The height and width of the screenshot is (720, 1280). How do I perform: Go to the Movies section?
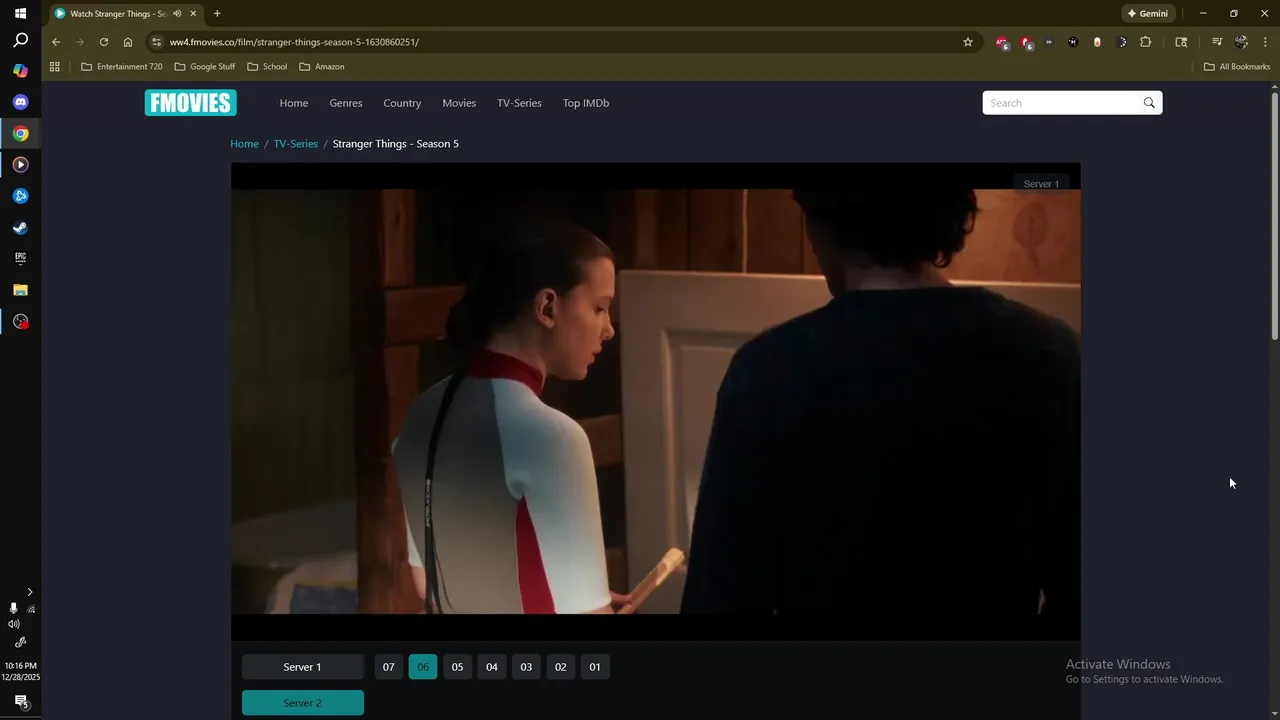[459, 103]
